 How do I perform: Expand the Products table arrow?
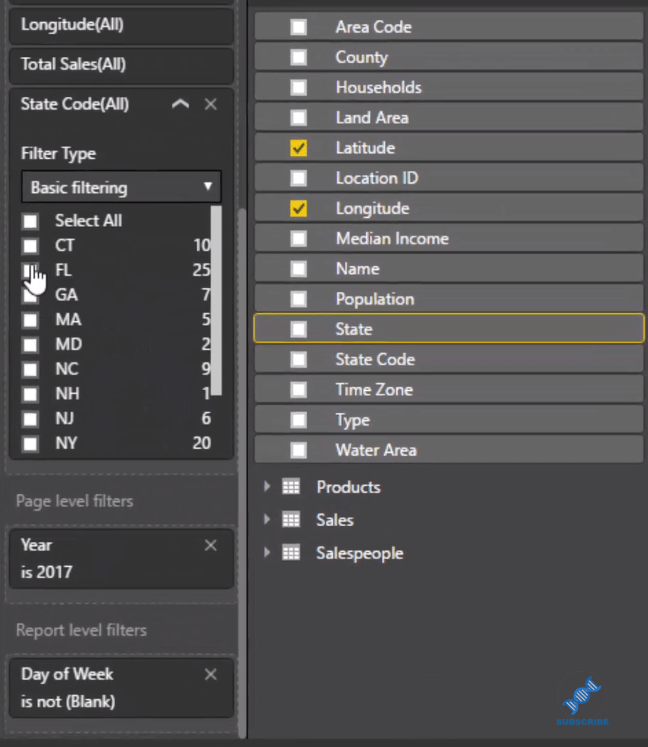click(x=267, y=486)
